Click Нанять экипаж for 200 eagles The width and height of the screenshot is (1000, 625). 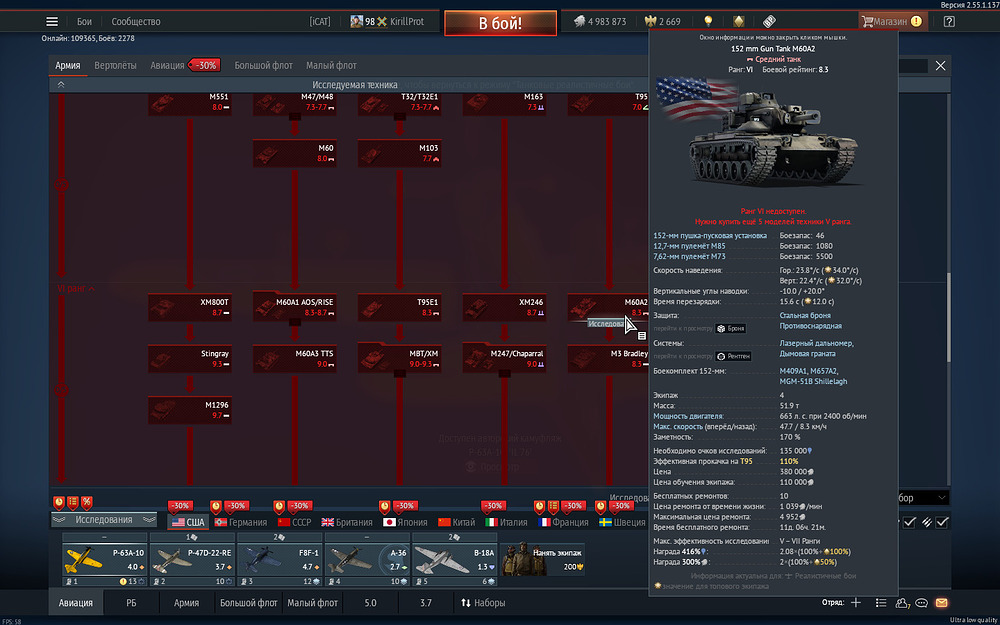(543, 559)
